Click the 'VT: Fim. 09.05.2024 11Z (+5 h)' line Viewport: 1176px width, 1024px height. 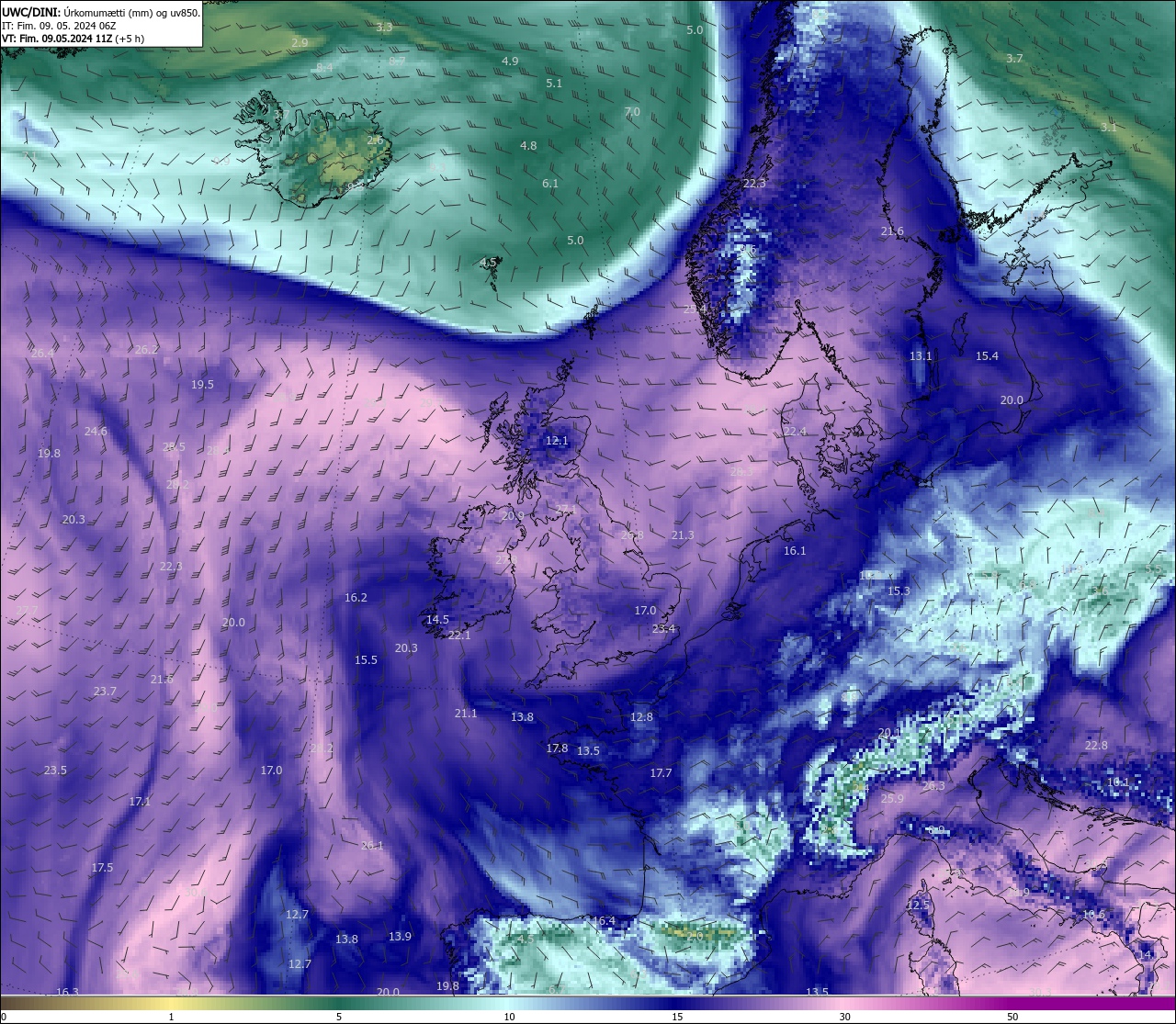click(73, 39)
